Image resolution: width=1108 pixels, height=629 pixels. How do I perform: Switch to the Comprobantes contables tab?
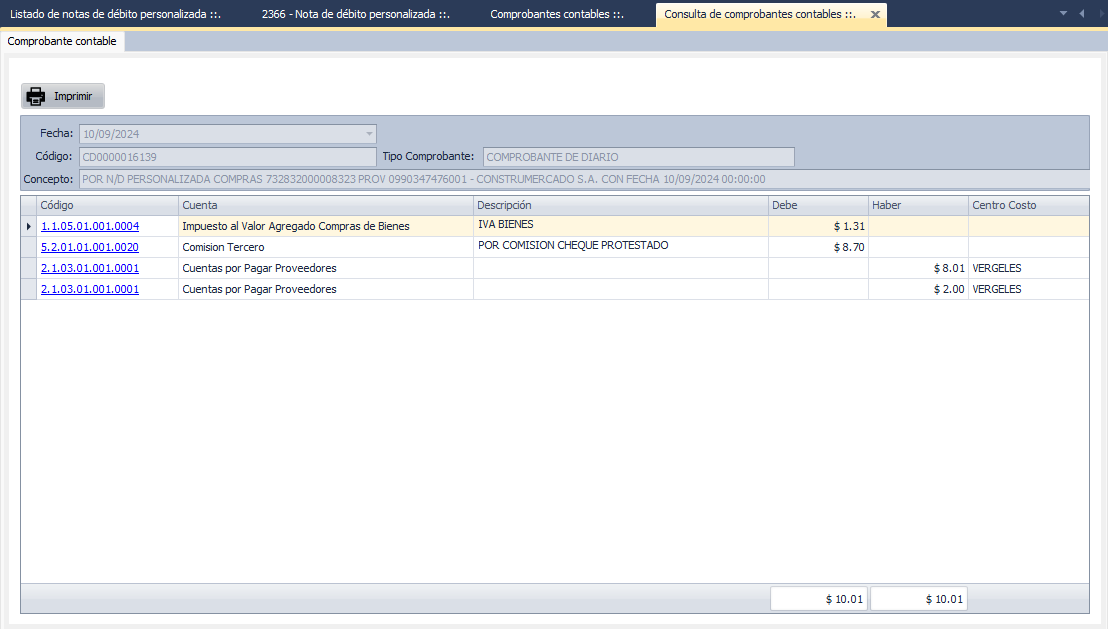point(556,15)
